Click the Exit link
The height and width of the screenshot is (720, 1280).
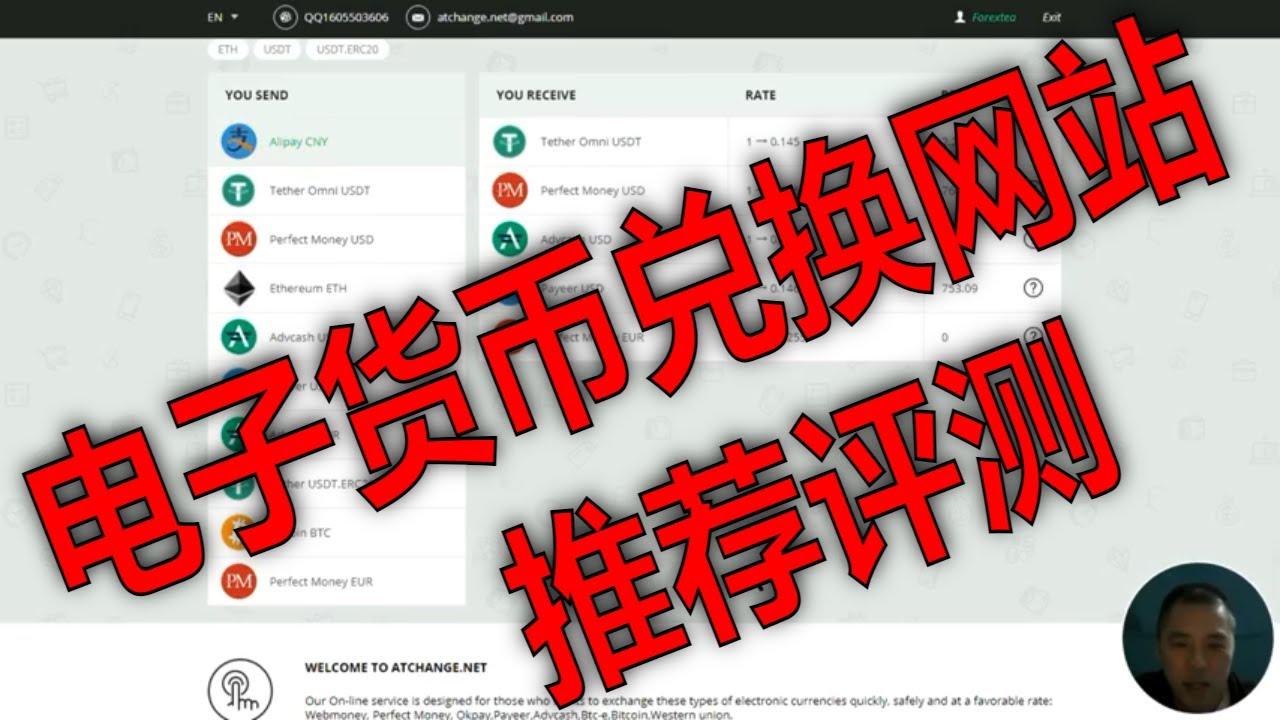click(1051, 17)
